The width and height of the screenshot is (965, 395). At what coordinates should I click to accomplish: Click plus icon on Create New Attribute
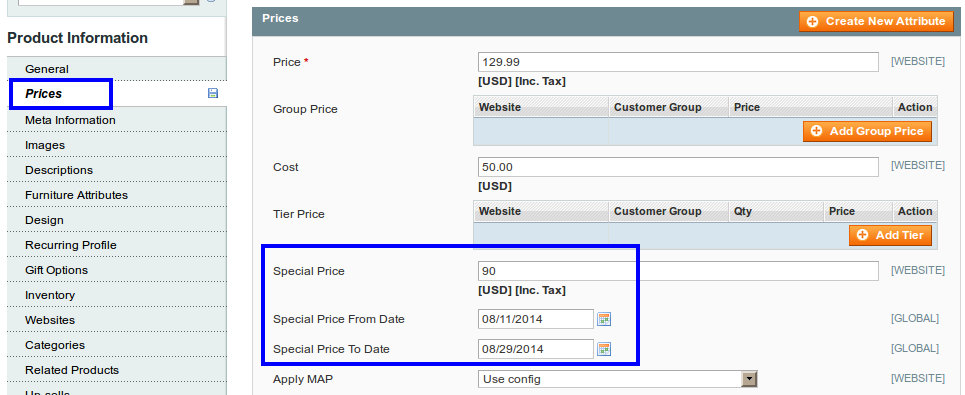pos(812,22)
